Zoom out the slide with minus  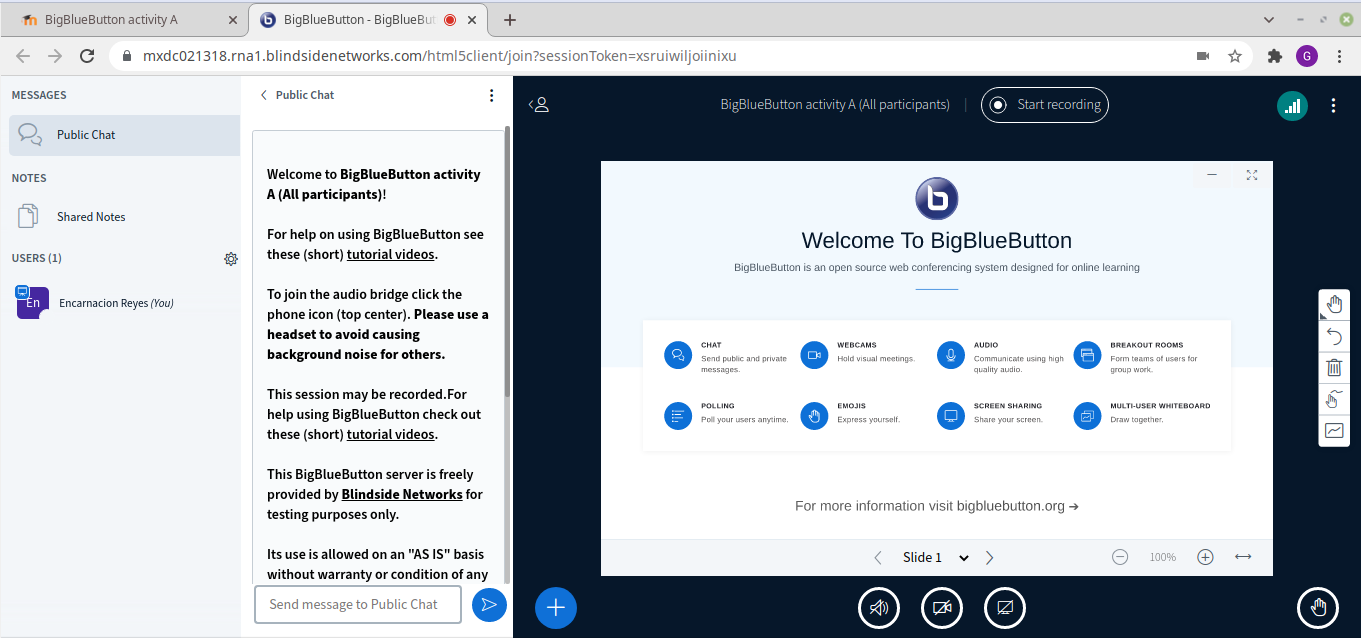1120,557
